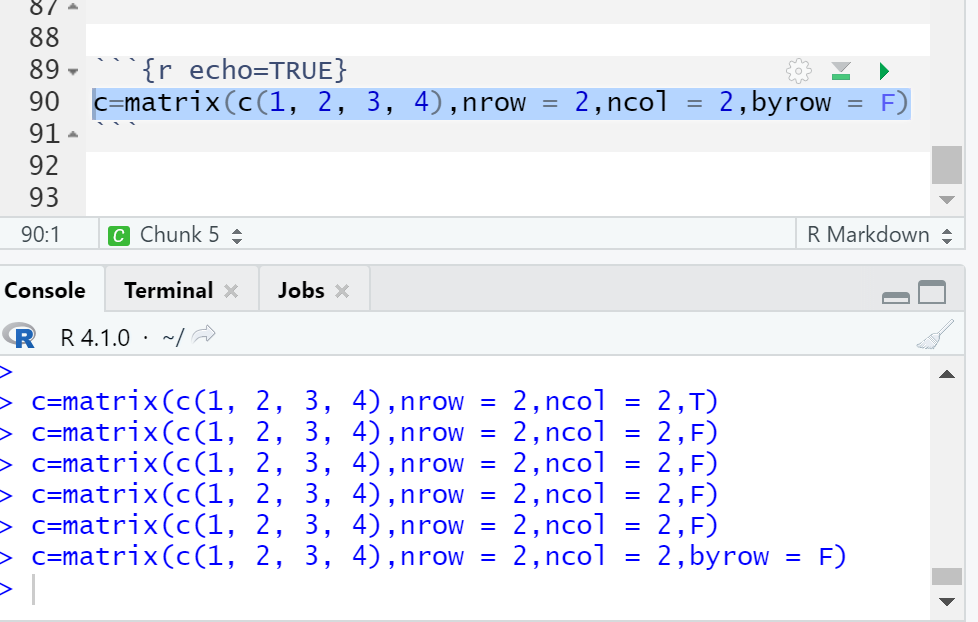Run all chunks above current chunk
The width and height of the screenshot is (978, 622).
841,71
